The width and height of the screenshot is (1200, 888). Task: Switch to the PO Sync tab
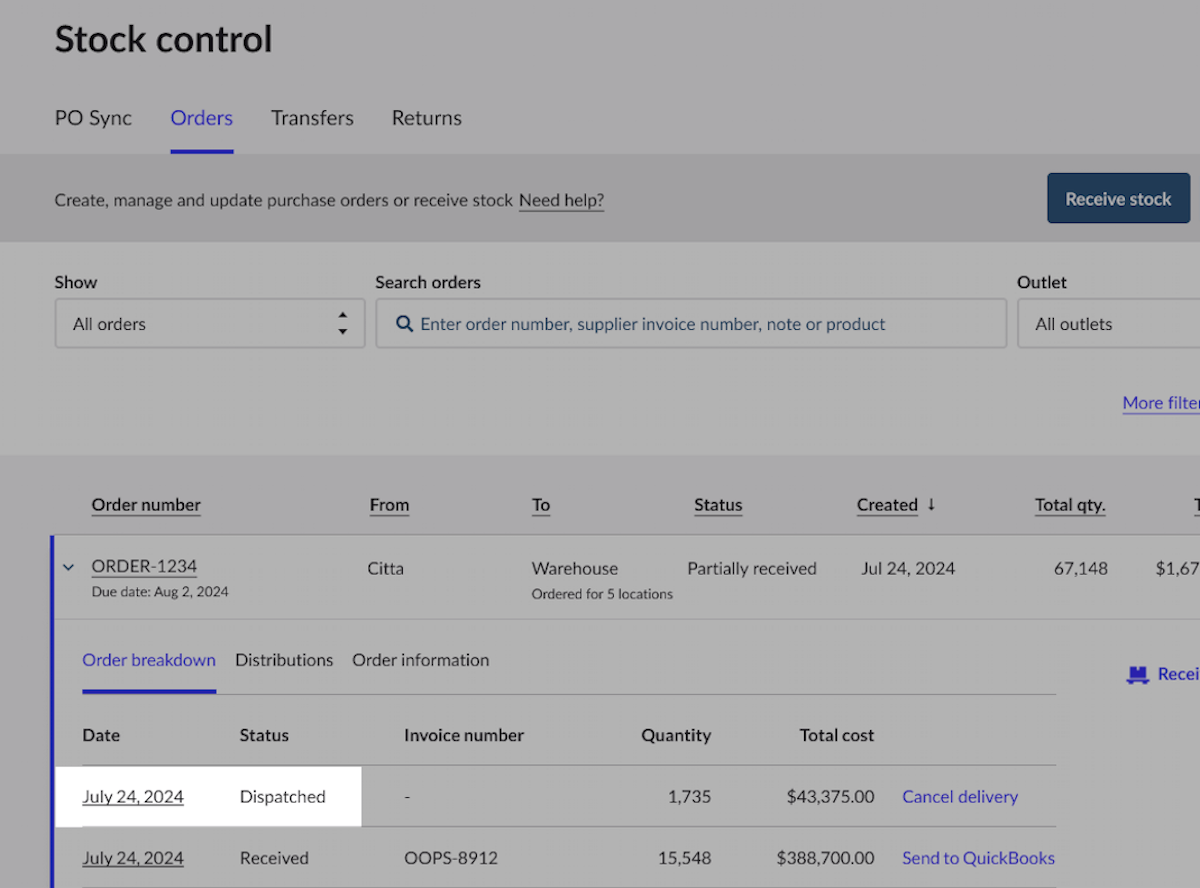93,118
